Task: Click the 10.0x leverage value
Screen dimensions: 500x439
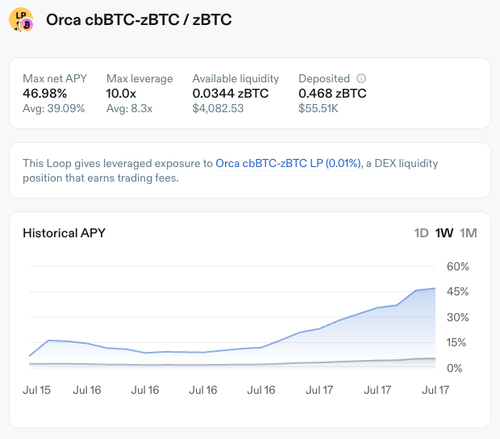Action: (x=121, y=93)
